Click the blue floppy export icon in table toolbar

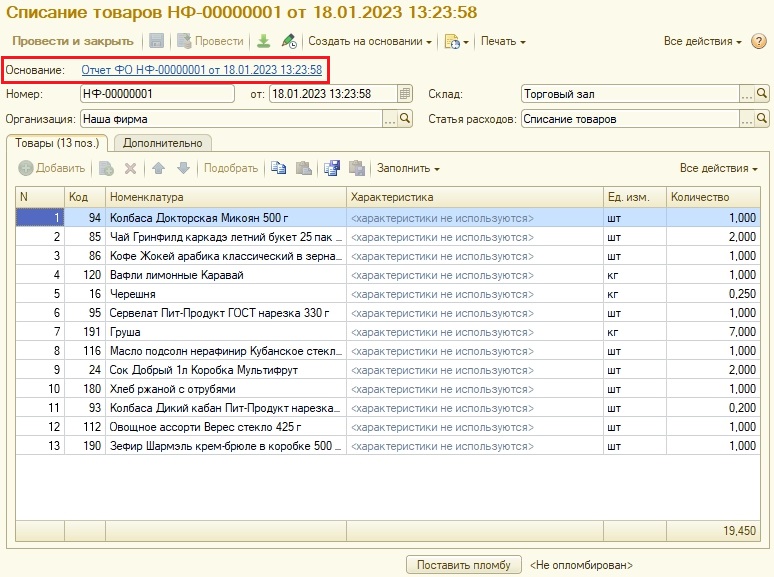pyautogui.click(x=332, y=168)
